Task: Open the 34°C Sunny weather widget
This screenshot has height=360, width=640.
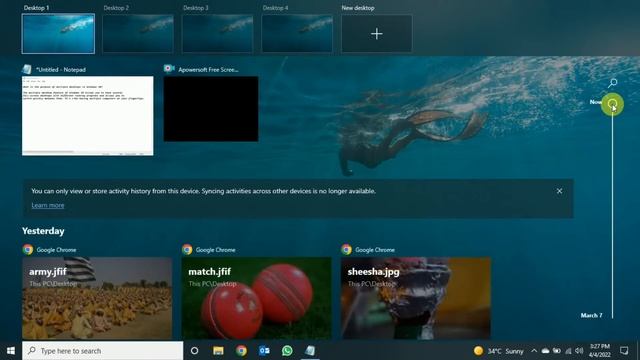Action: pyautogui.click(x=499, y=351)
